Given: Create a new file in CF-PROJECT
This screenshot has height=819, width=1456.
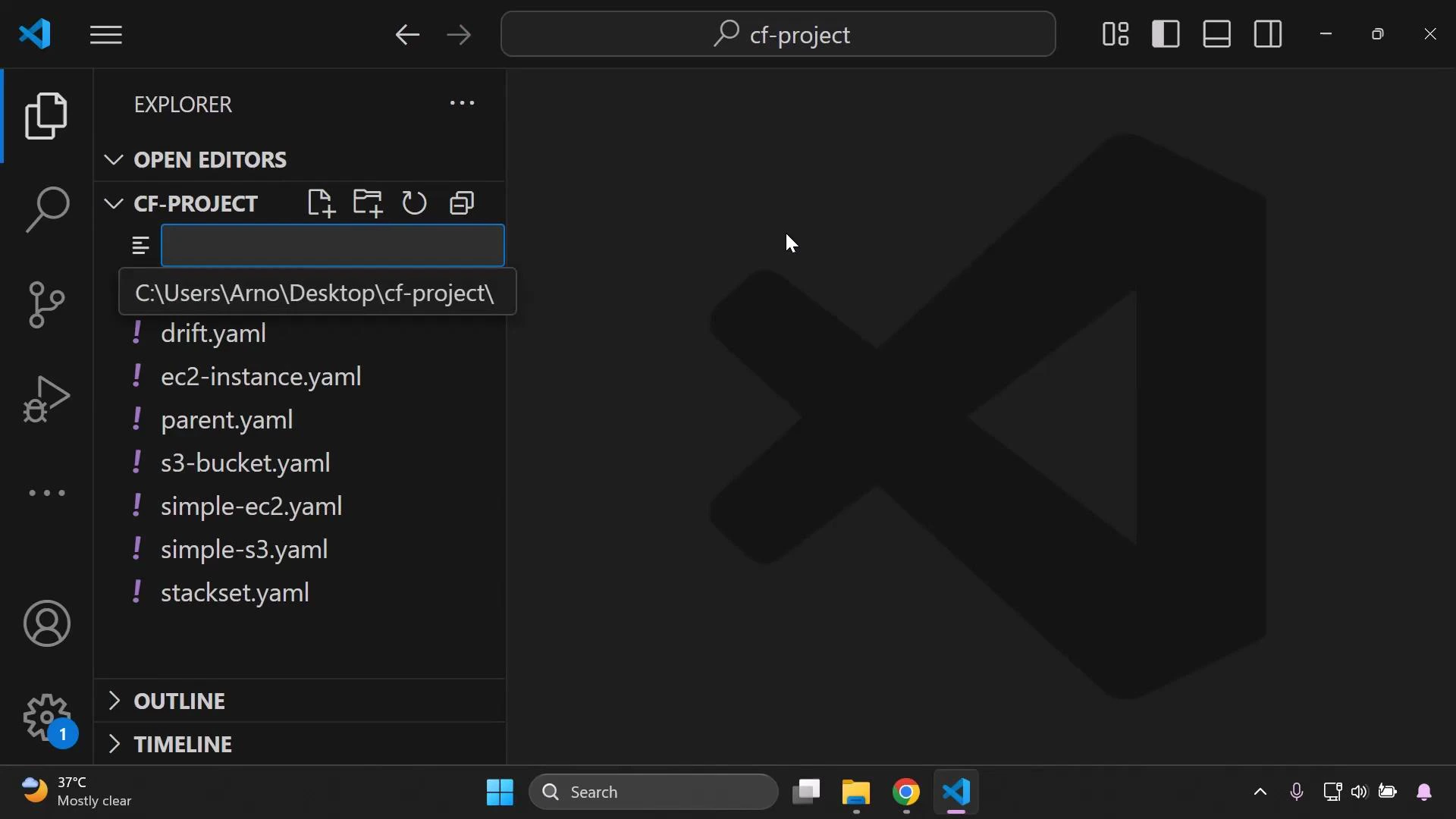Looking at the screenshot, I should [x=320, y=202].
